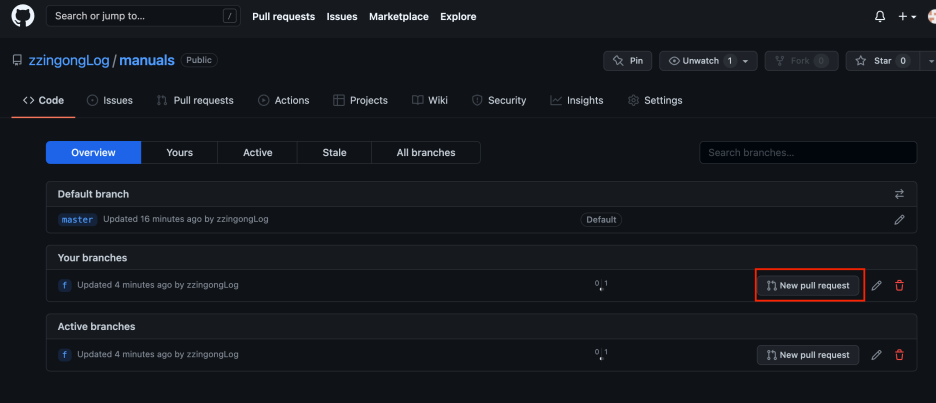Rename branch f in Your branches

(x=876, y=285)
